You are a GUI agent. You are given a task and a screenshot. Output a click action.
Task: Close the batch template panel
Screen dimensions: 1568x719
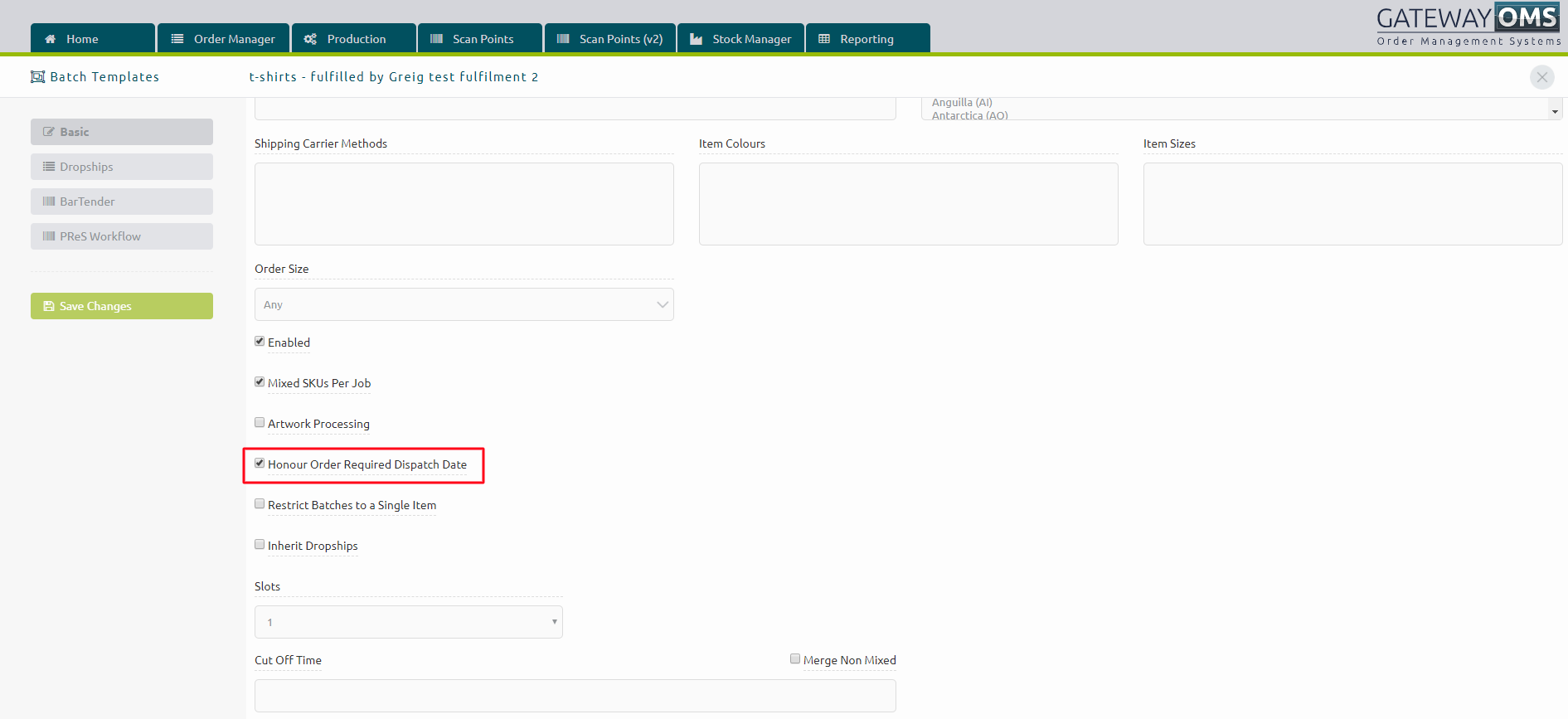(1542, 77)
